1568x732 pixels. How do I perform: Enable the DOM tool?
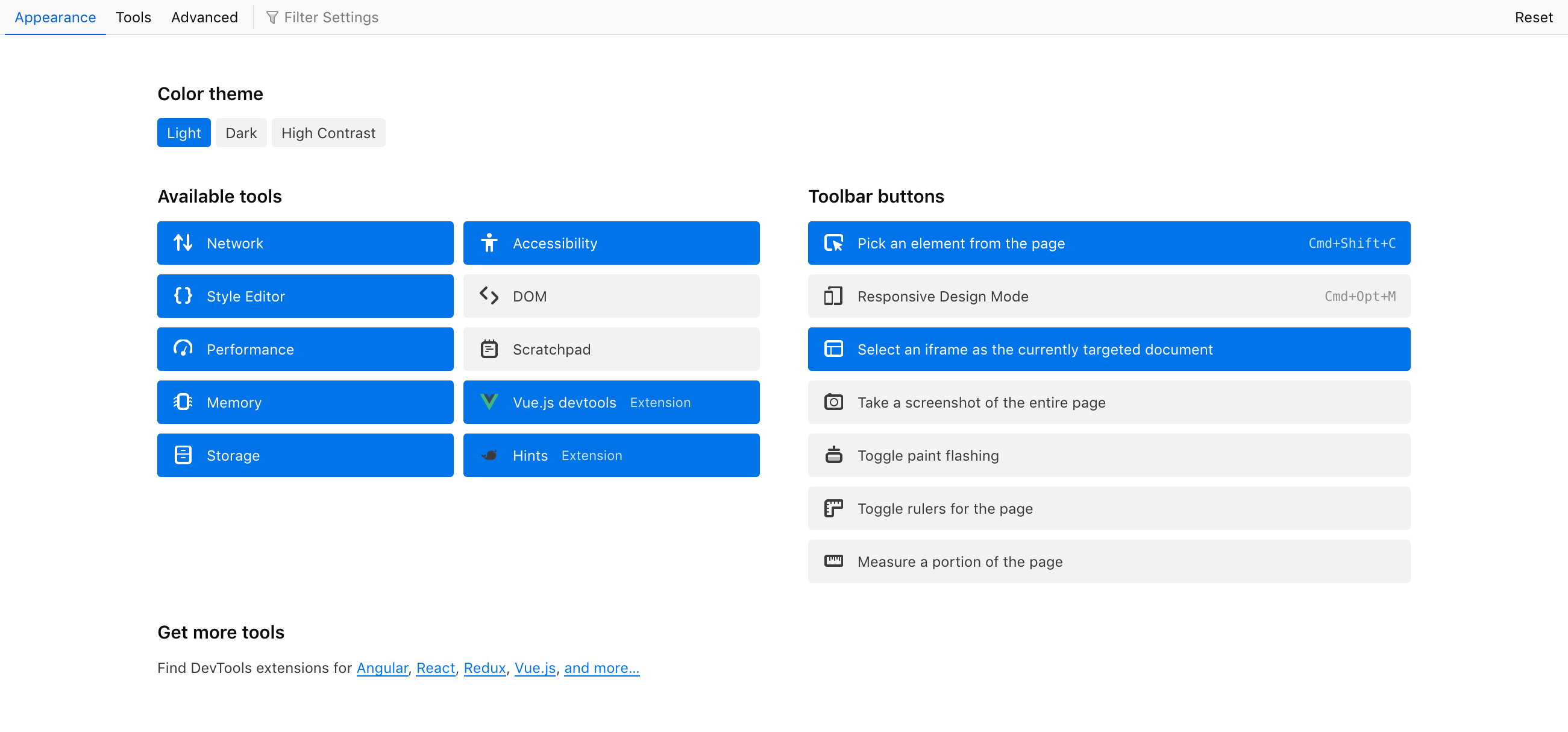[610, 296]
